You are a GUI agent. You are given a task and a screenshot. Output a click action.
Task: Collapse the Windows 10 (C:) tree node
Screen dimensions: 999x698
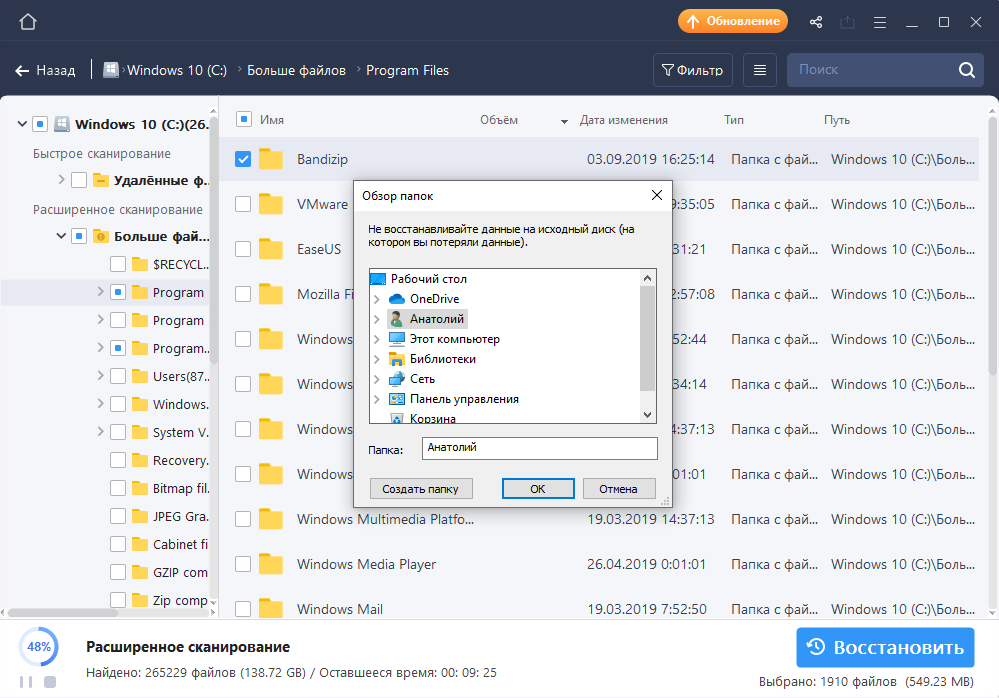22,124
